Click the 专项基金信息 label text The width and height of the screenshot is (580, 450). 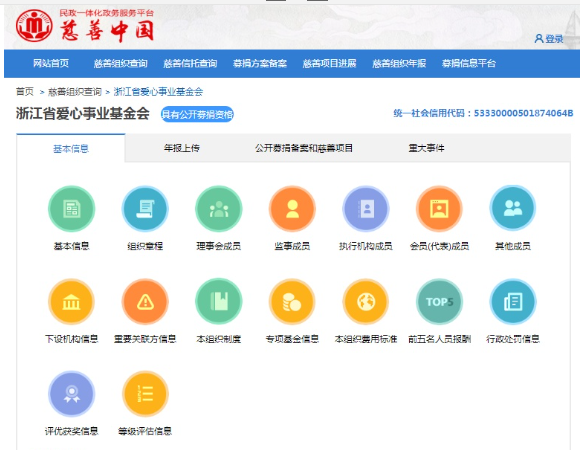[x=292, y=339]
